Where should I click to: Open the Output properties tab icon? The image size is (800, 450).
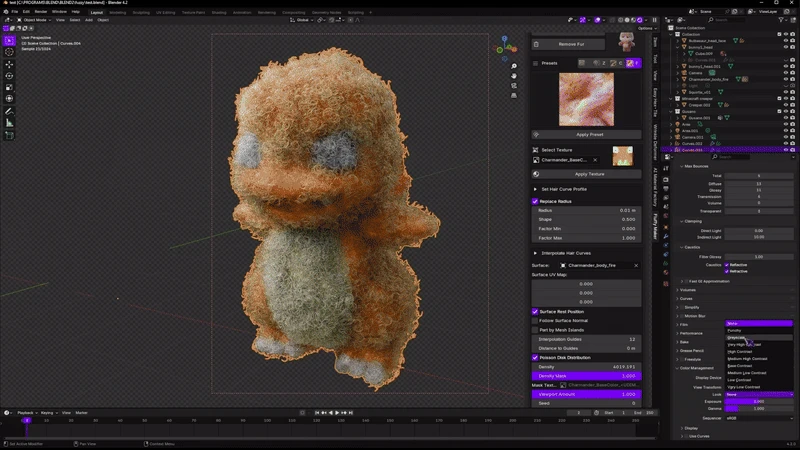pyautogui.click(x=666, y=189)
